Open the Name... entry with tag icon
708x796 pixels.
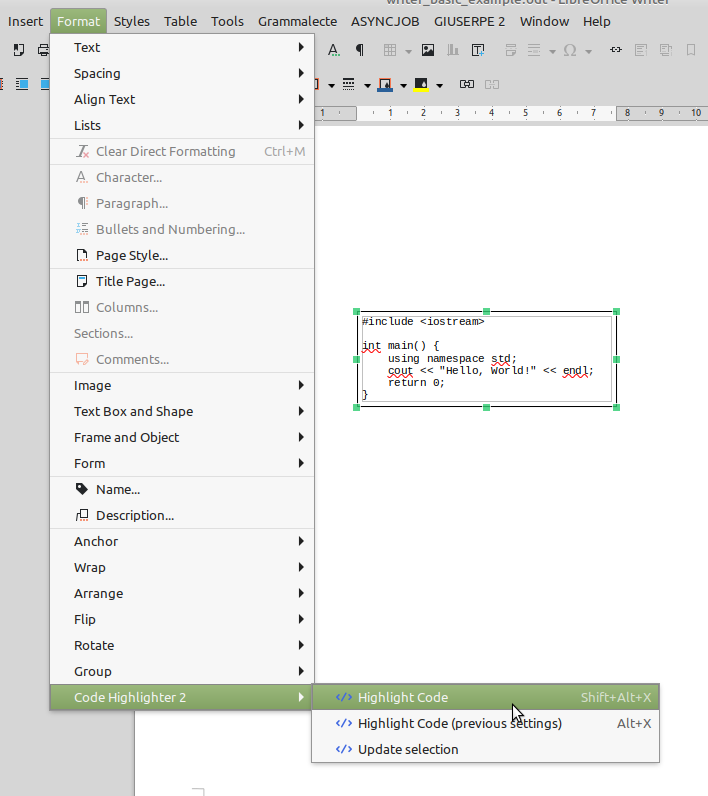(x=117, y=489)
